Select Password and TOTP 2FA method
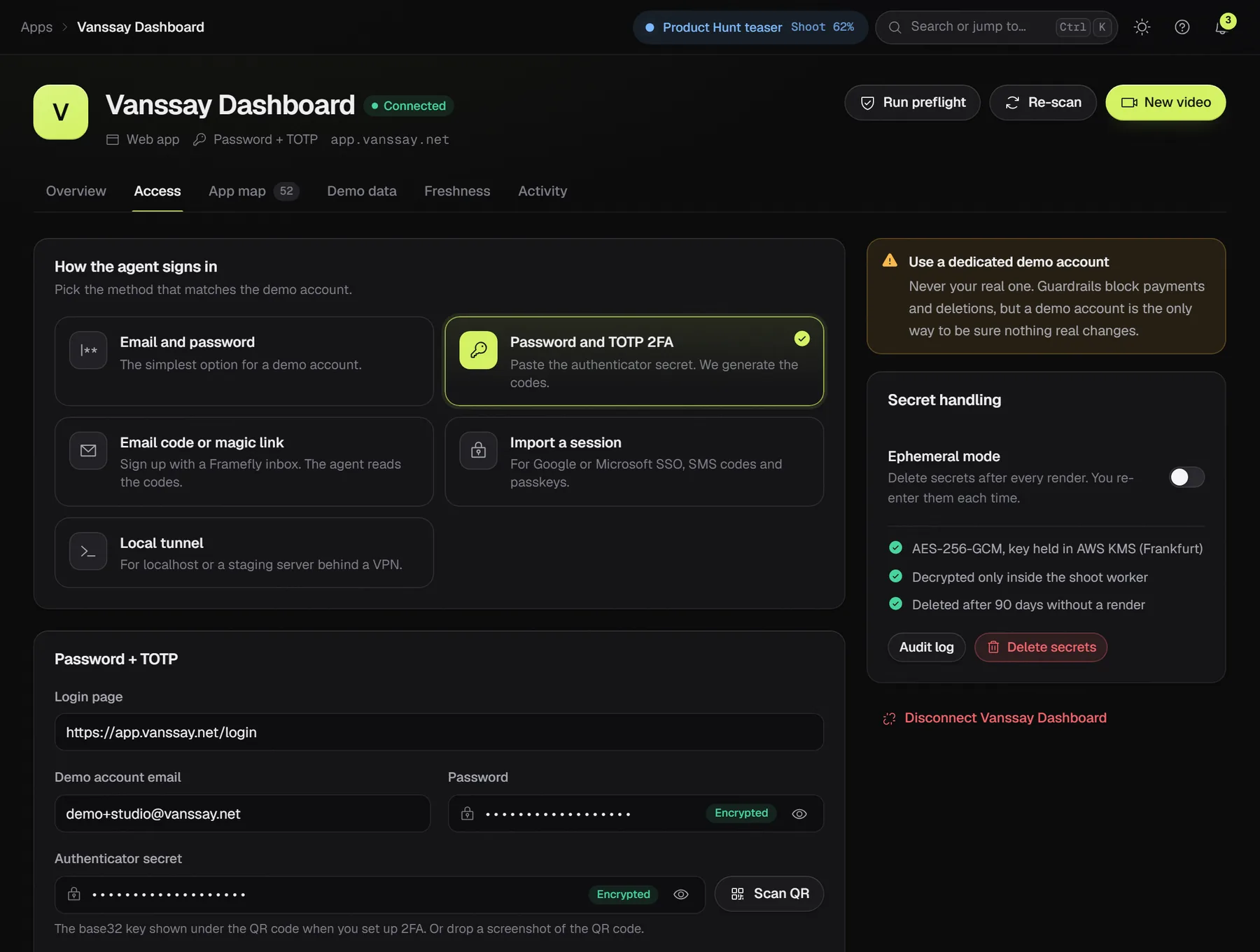Viewport: 1260px width, 952px height. 634,361
